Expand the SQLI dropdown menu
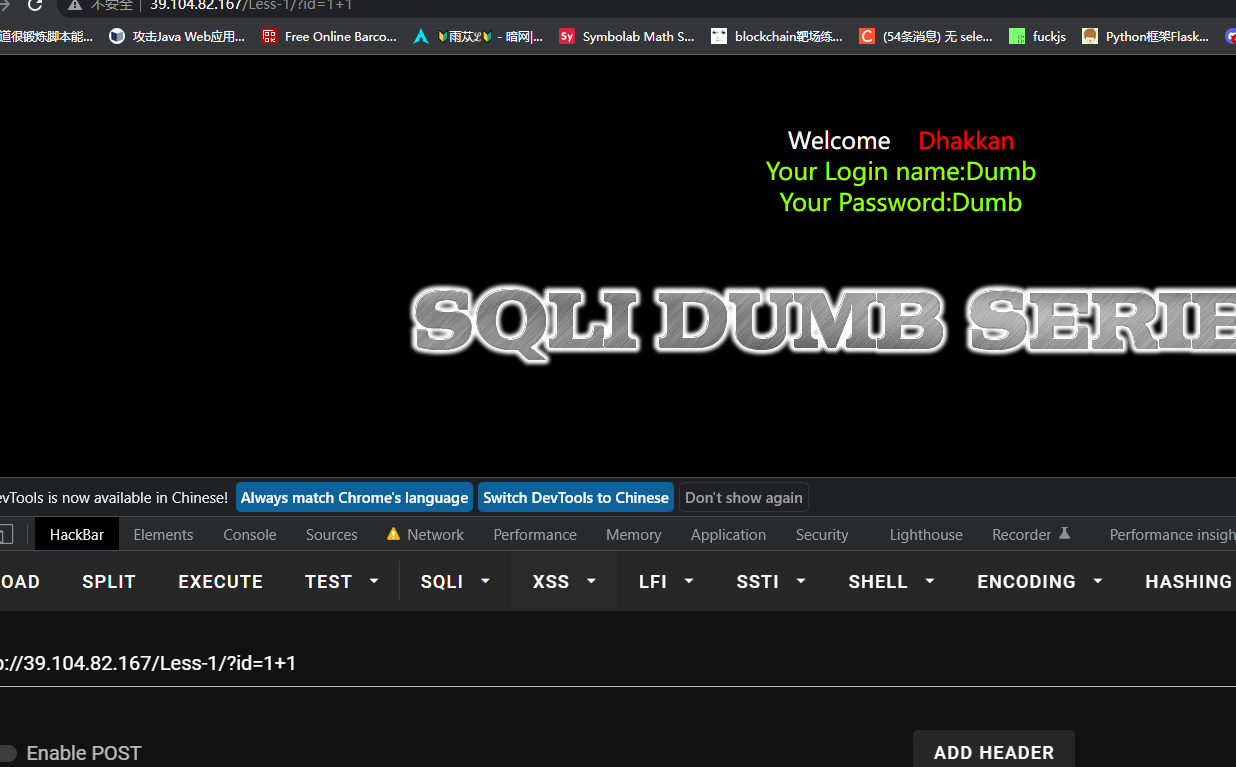1236x767 pixels. tap(455, 581)
